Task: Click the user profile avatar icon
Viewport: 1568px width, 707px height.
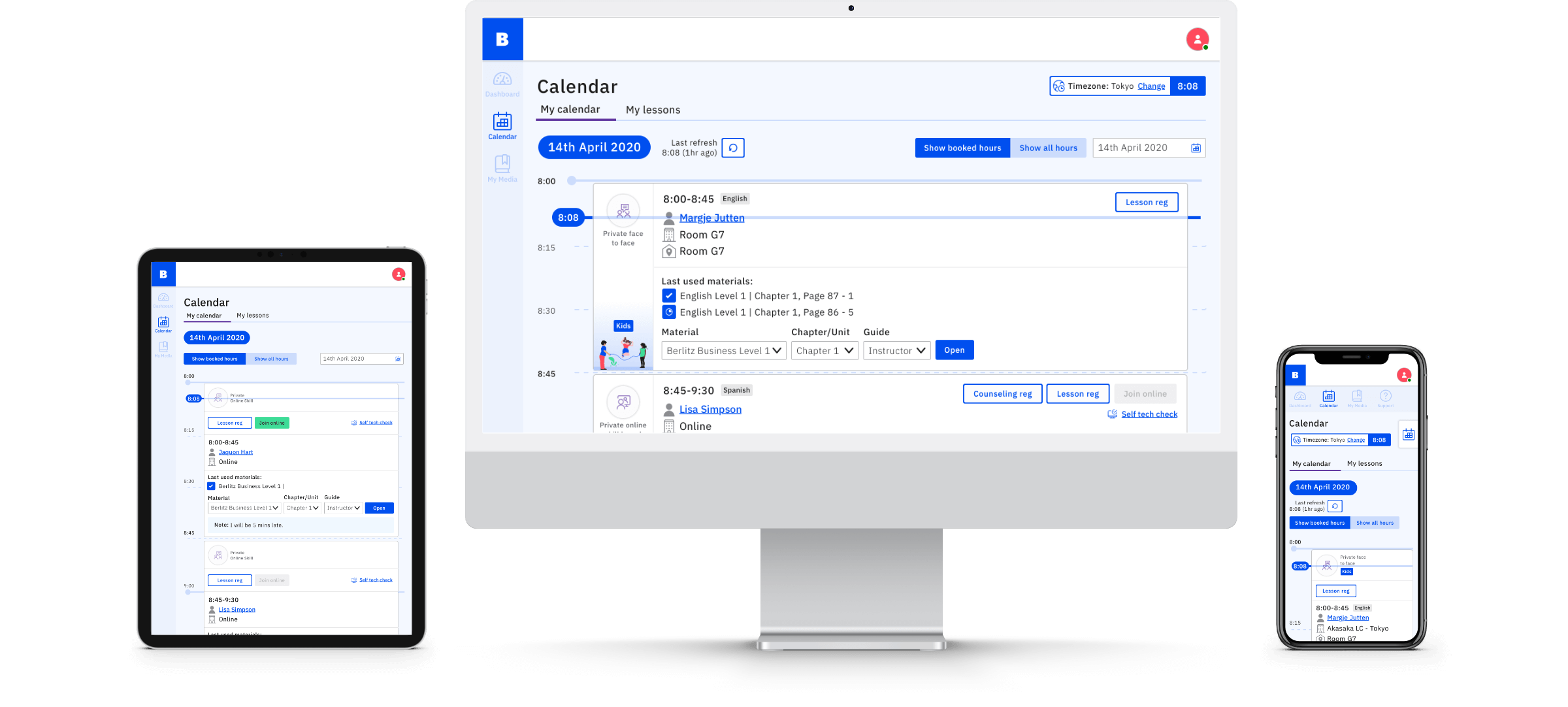Action: coord(1197,40)
